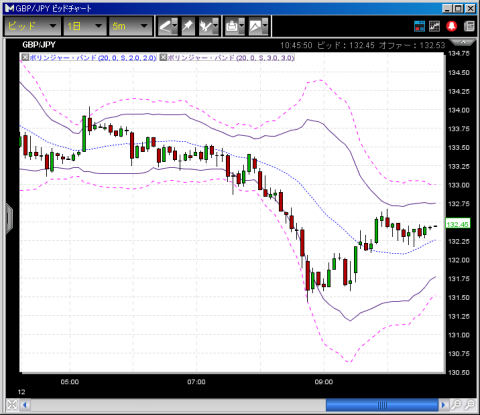Expand the indicator tool dropdown arrow
The width and height of the screenshot is (480, 415).
coord(216,26)
